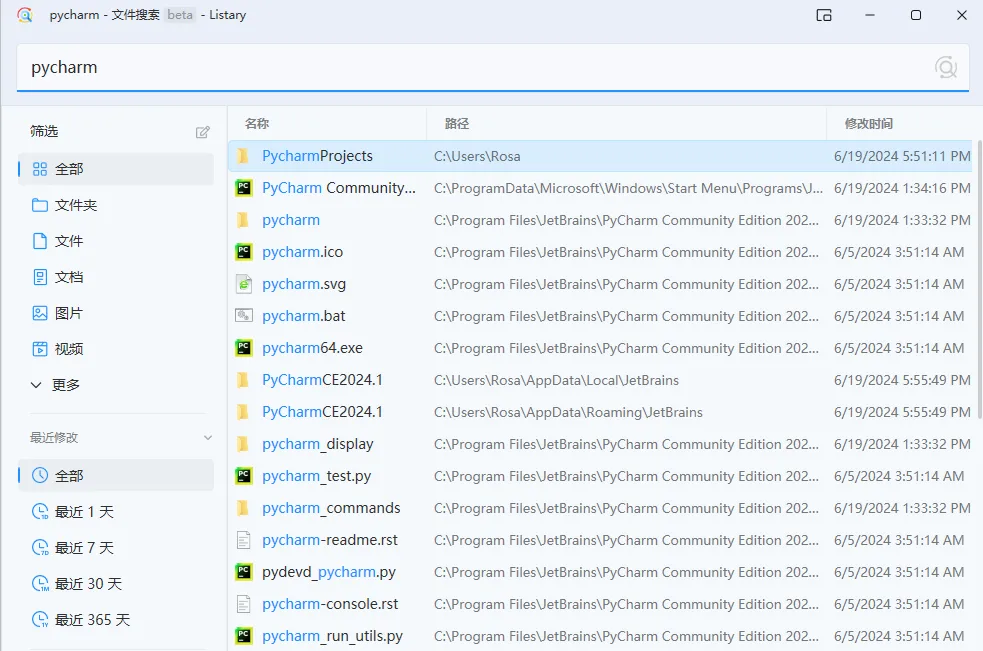Select the pycharm-readme.rst file name
Image resolution: width=983 pixels, height=651 pixels.
coord(330,539)
